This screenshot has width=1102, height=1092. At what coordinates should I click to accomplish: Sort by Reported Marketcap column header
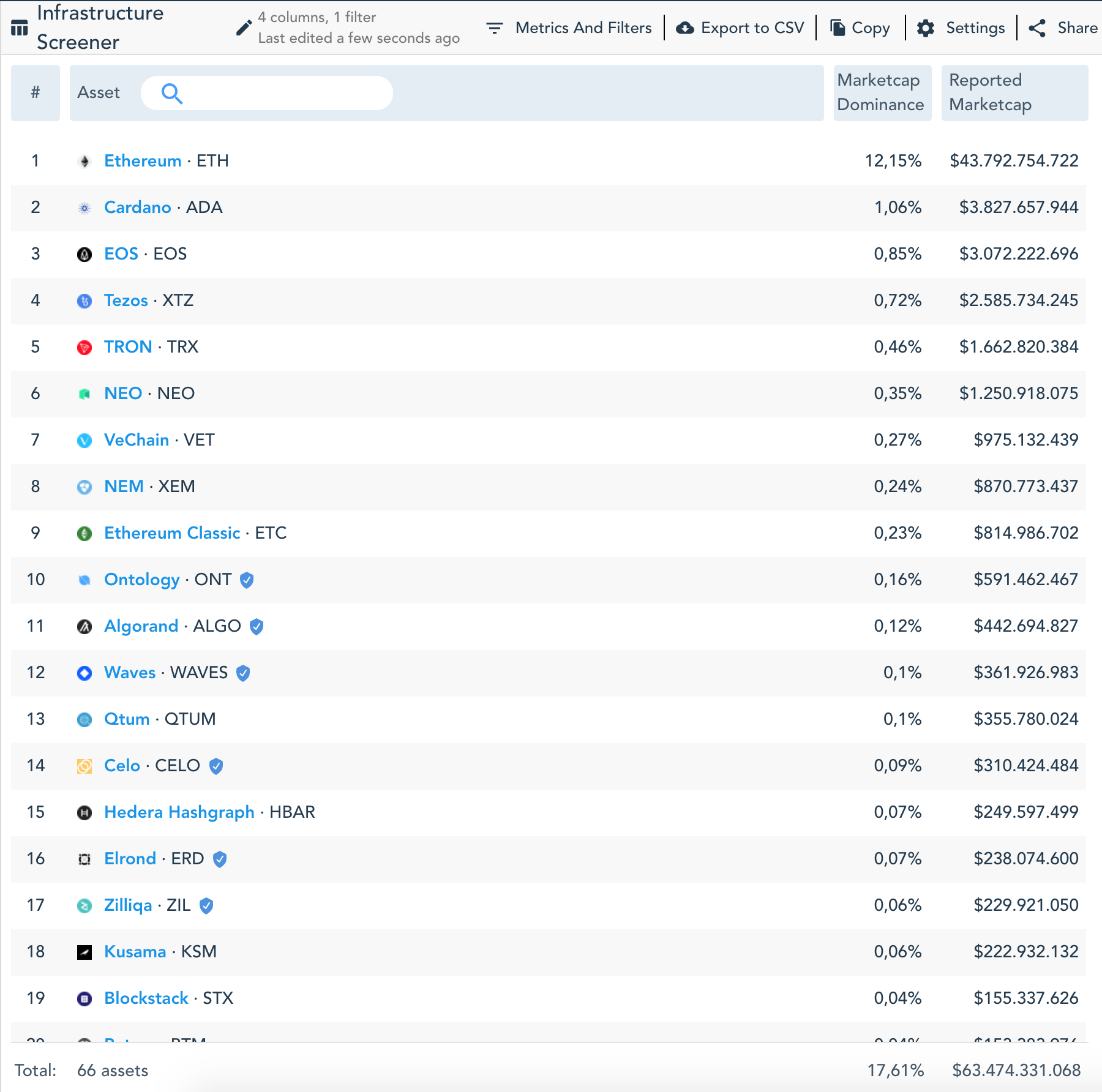[1014, 92]
